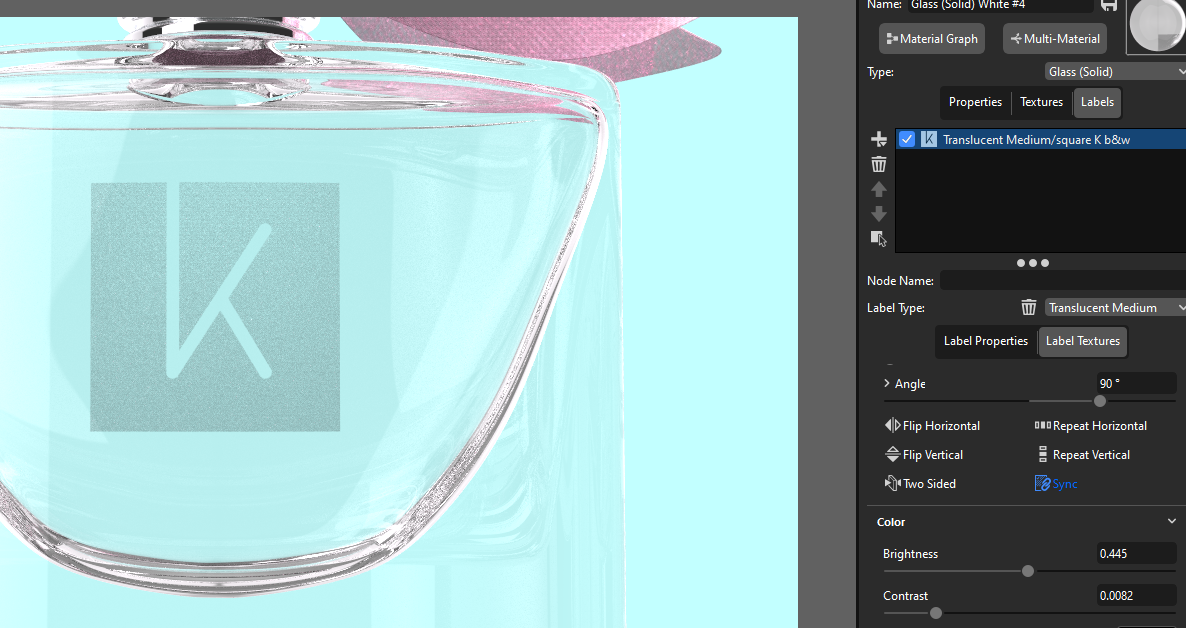Image resolution: width=1186 pixels, height=628 pixels.
Task: Collapse the Color section
Action: tap(1171, 521)
